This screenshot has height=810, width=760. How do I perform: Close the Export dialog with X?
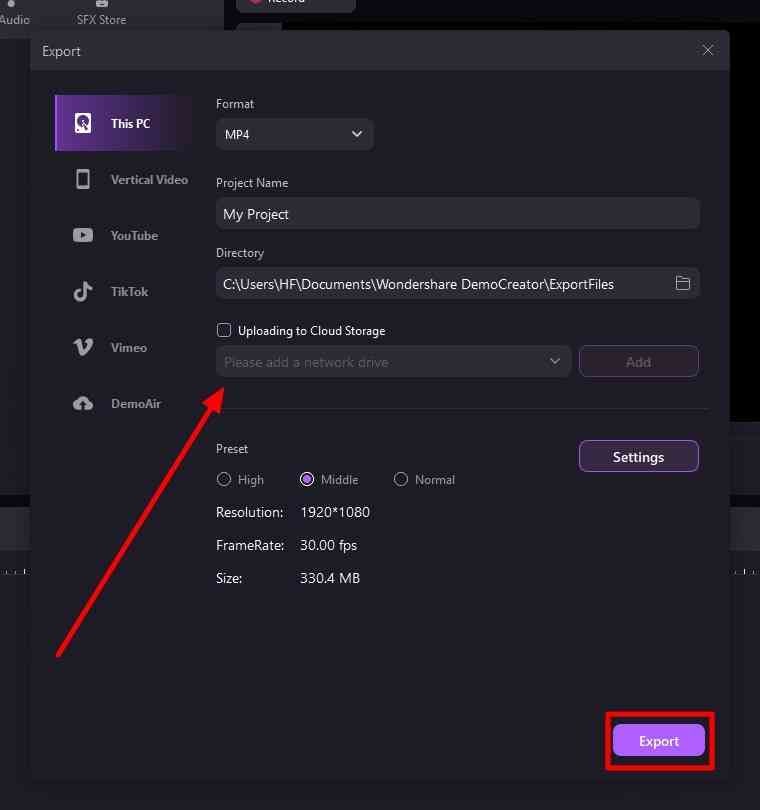tap(708, 50)
